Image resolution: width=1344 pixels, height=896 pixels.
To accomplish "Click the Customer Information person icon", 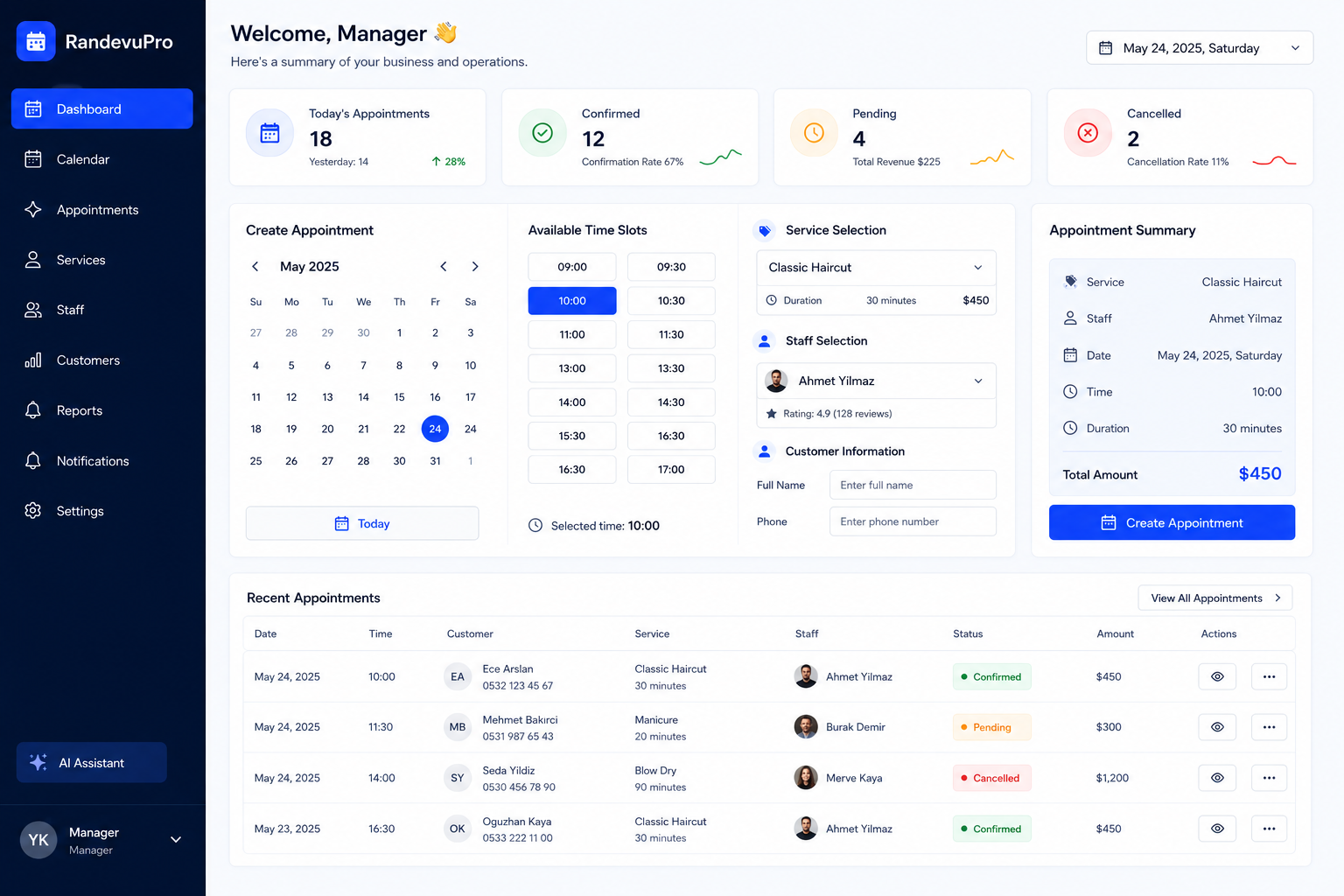I will pyautogui.click(x=765, y=451).
